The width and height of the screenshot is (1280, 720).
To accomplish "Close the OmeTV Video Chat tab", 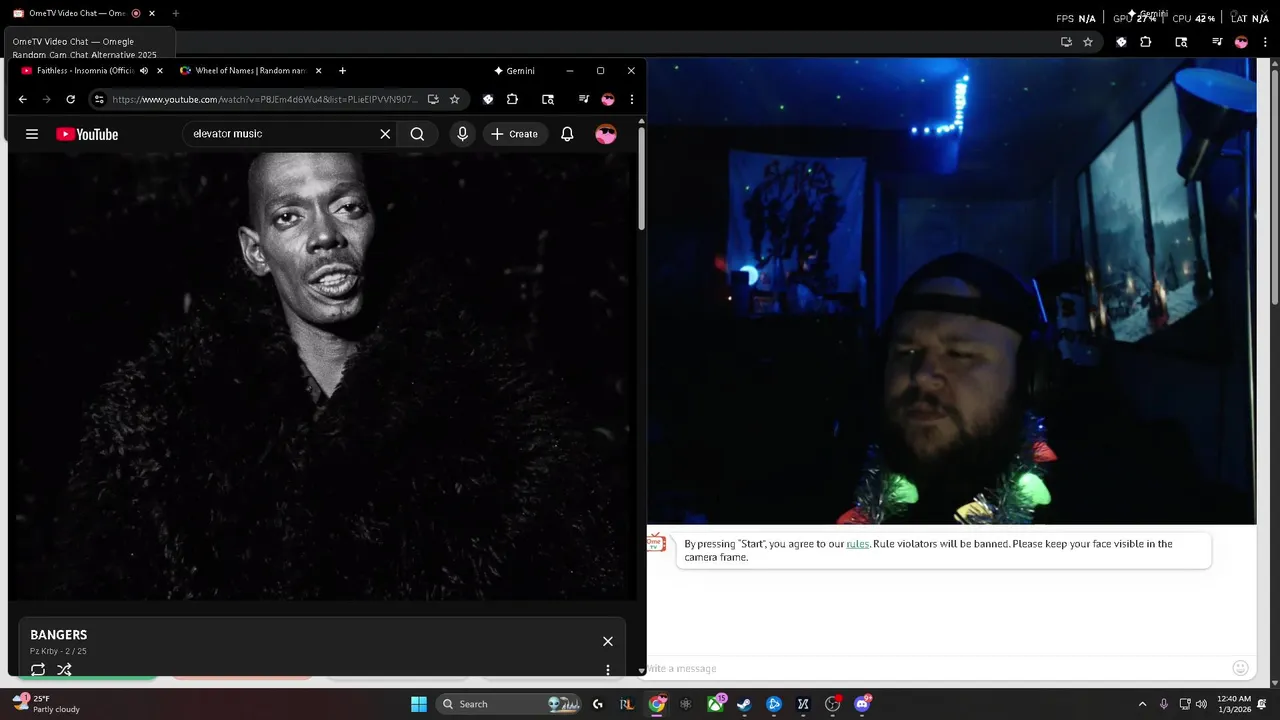I will point(152,13).
